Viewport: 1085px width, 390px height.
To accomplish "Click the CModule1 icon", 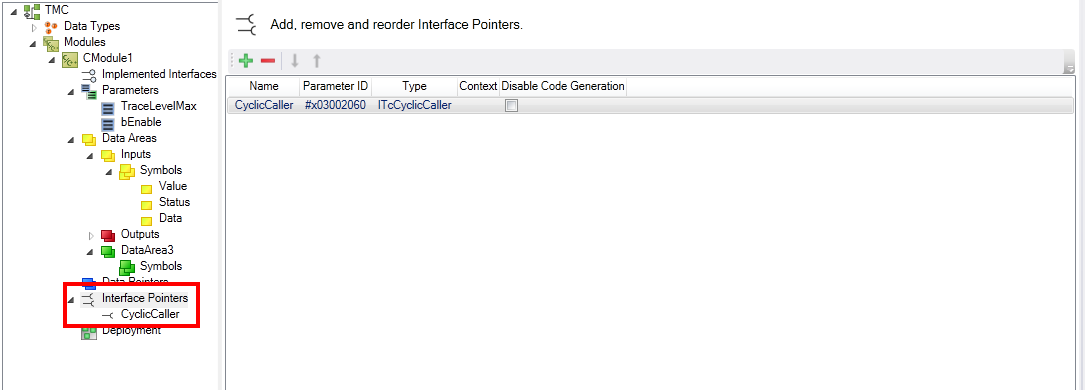I will click(70, 59).
